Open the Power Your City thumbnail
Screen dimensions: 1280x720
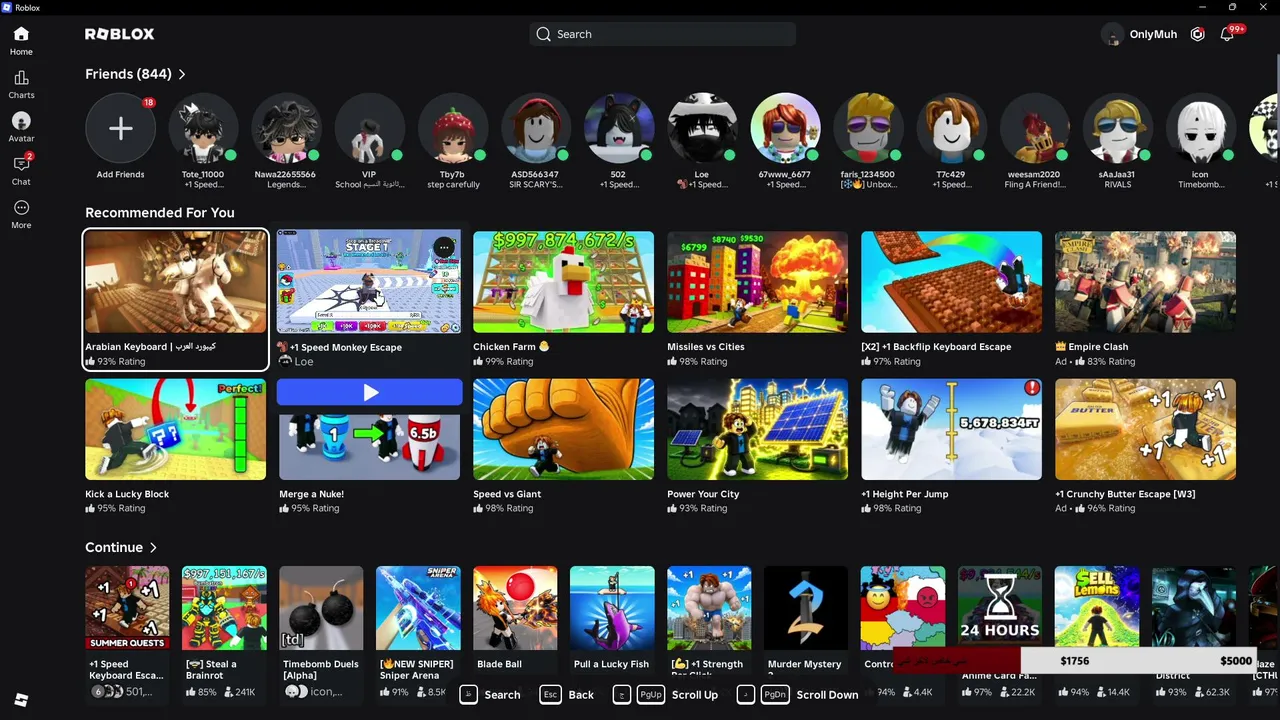click(x=757, y=429)
